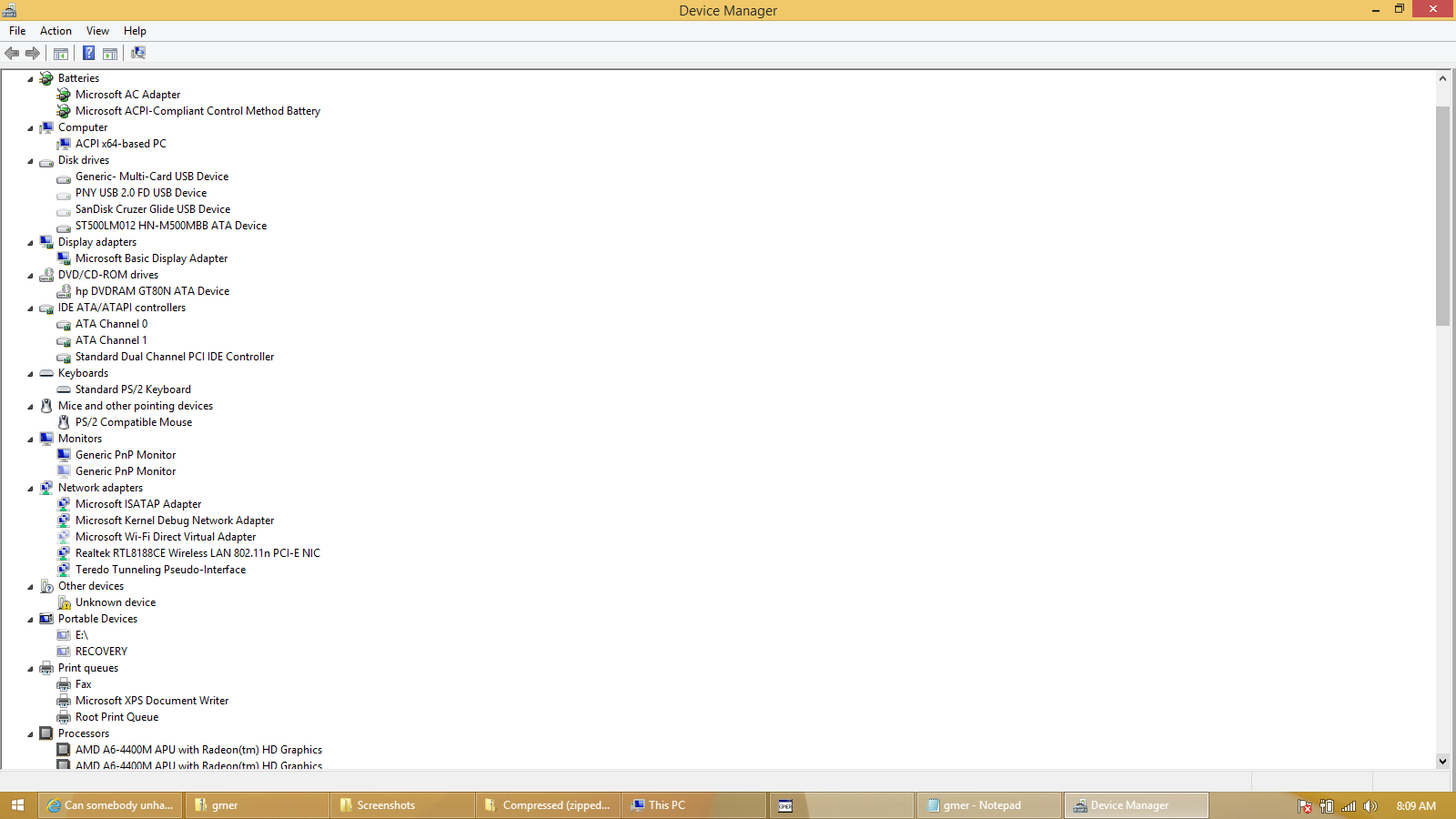Select Standard Dual Channel PCI IDE Controller

coord(175,357)
